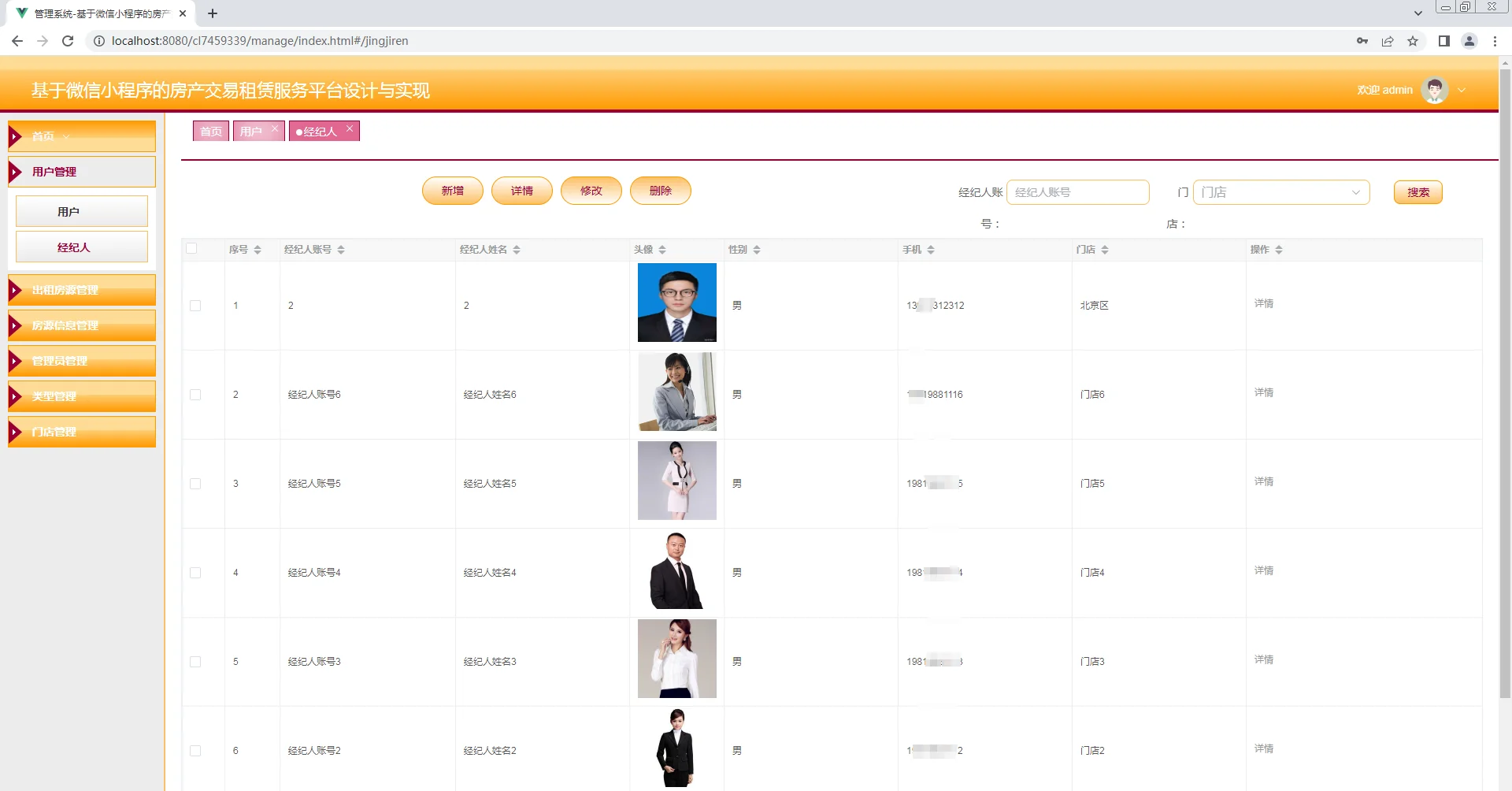
Task: Switch to the 首页 page tab
Action: (x=211, y=131)
